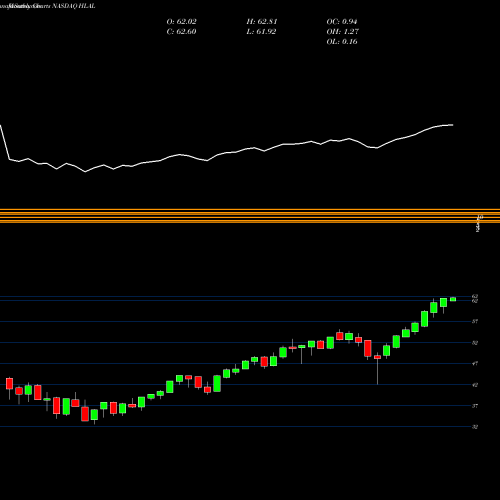The width and height of the screenshot is (500, 500).
Task: Click the 57 price axis label
Action: point(475,321)
